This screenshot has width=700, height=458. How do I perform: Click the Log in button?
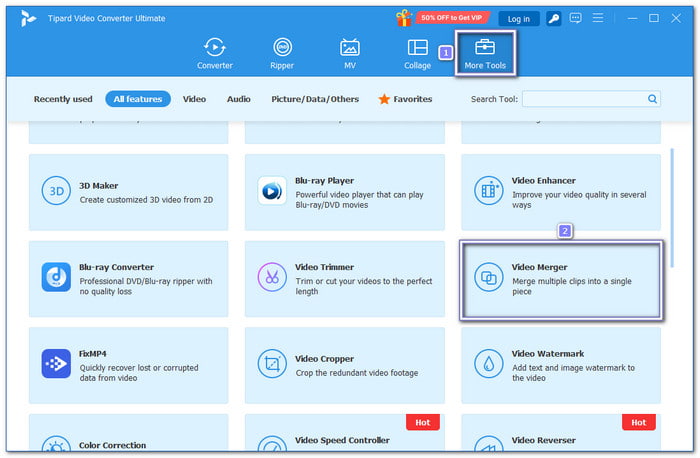coord(519,18)
